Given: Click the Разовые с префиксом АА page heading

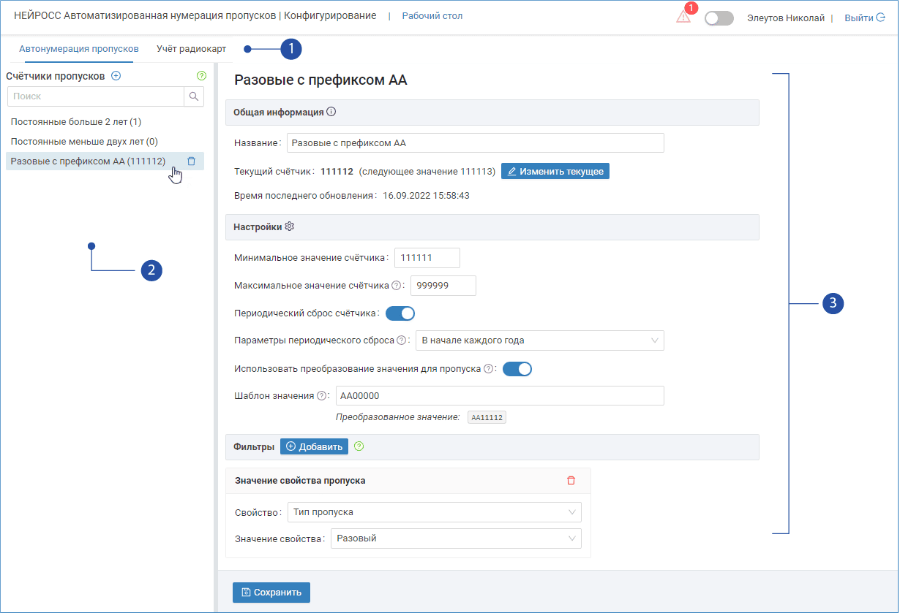Looking at the screenshot, I should click(x=320, y=80).
